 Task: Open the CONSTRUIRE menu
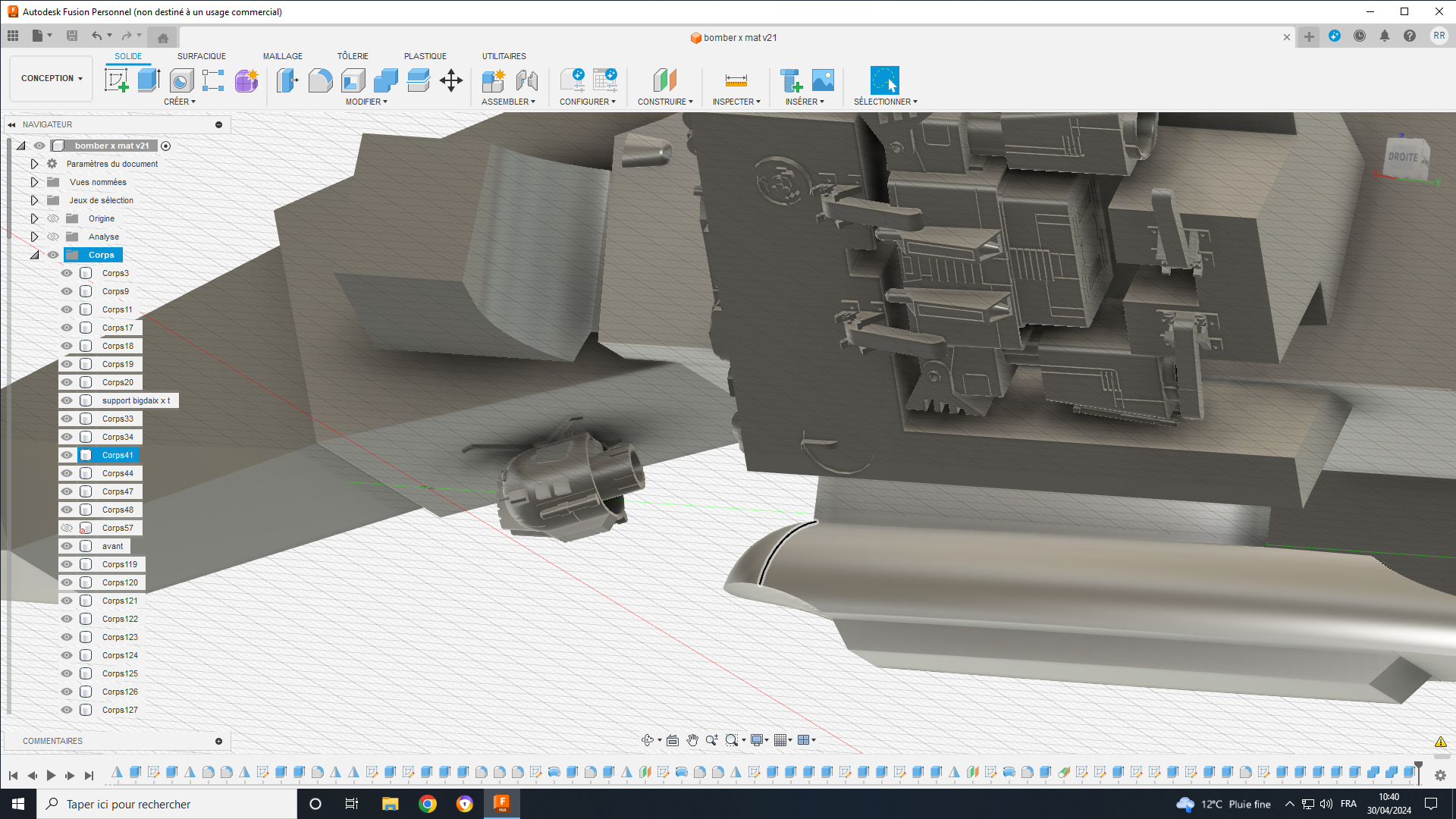tap(664, 102)
